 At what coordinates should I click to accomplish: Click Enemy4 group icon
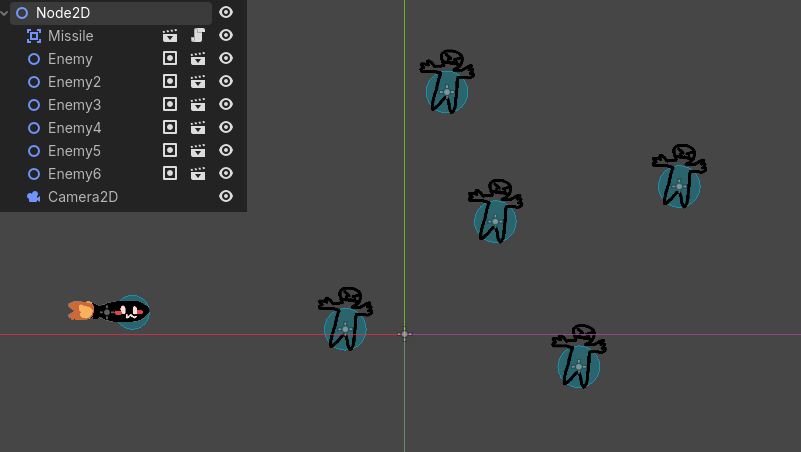pos(170,127)
